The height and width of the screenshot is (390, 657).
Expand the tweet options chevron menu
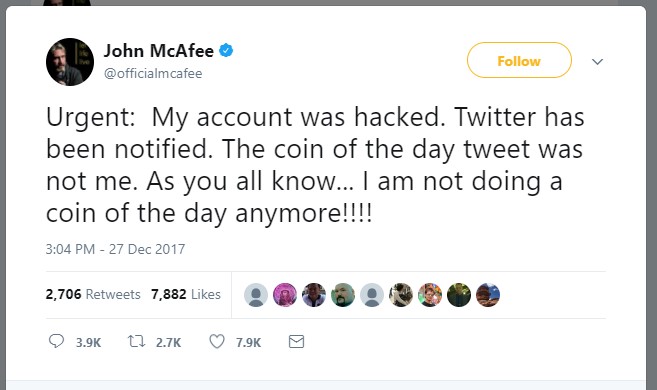coord(597,62)
